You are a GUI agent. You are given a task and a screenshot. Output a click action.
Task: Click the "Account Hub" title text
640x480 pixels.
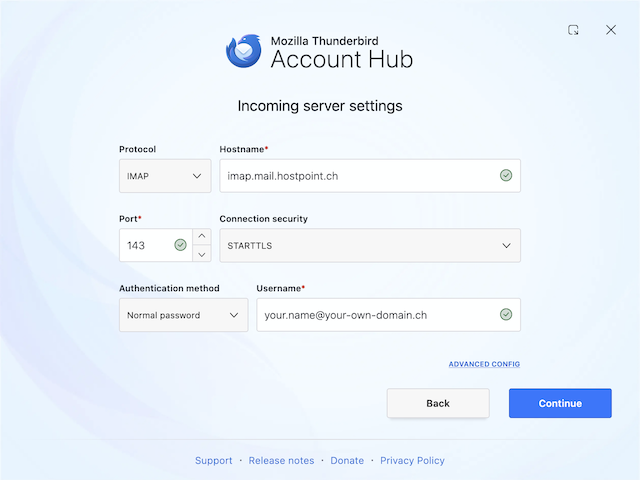(342, 60)
